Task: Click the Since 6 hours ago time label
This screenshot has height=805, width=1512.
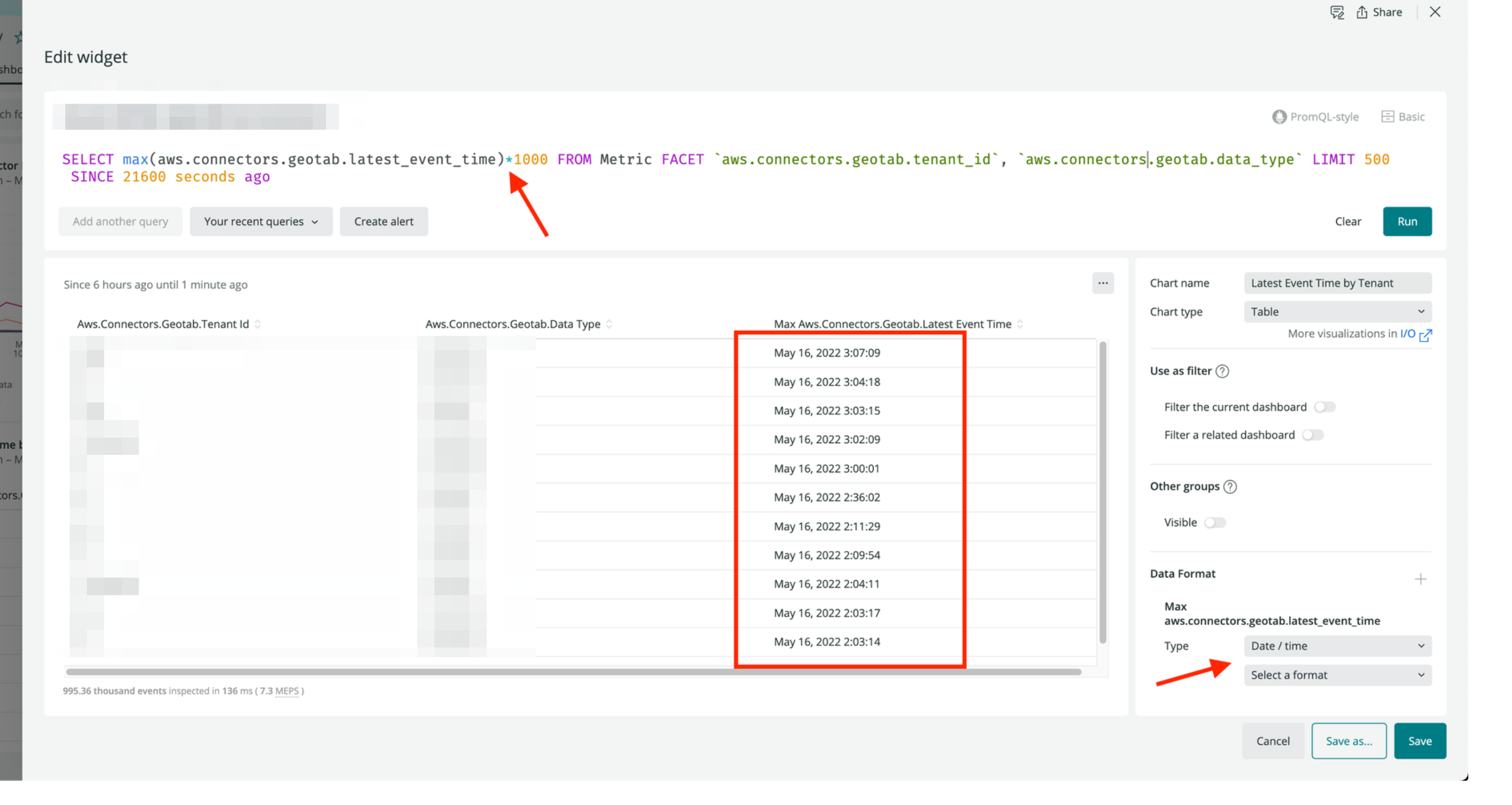Action: 155,285
